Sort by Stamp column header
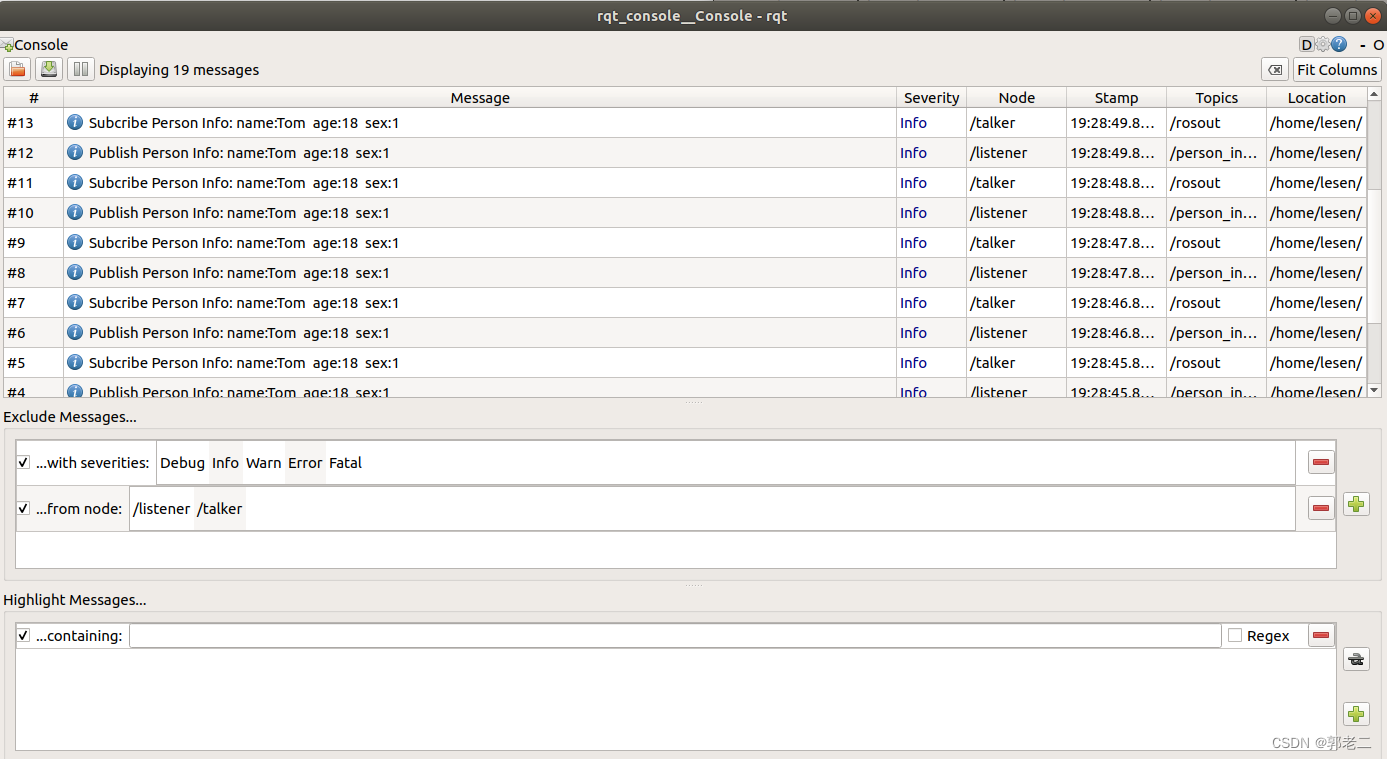This screenshot has width=1387, height=759. (1116, 98)
